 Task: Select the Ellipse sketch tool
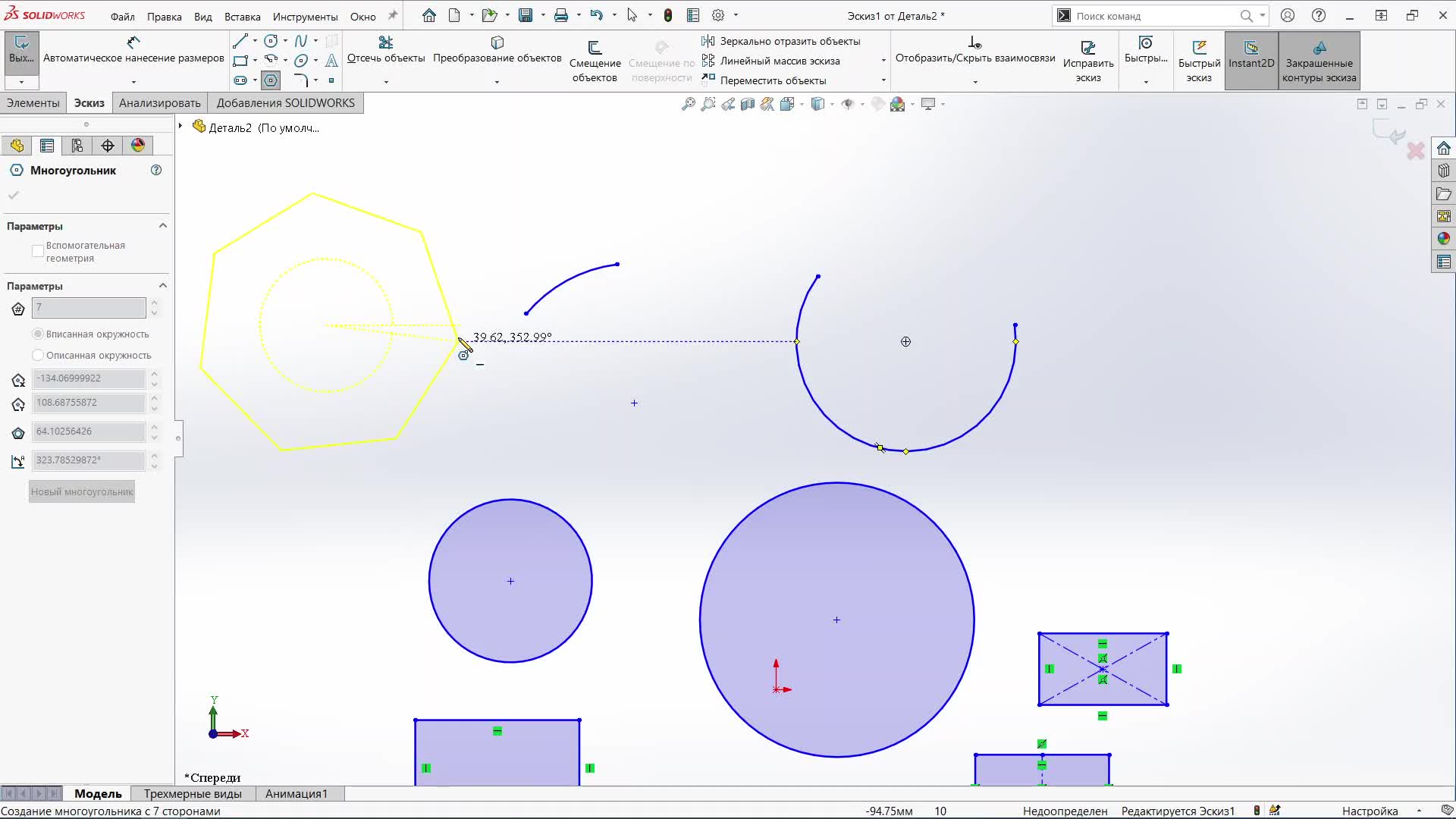pos(301,61)
